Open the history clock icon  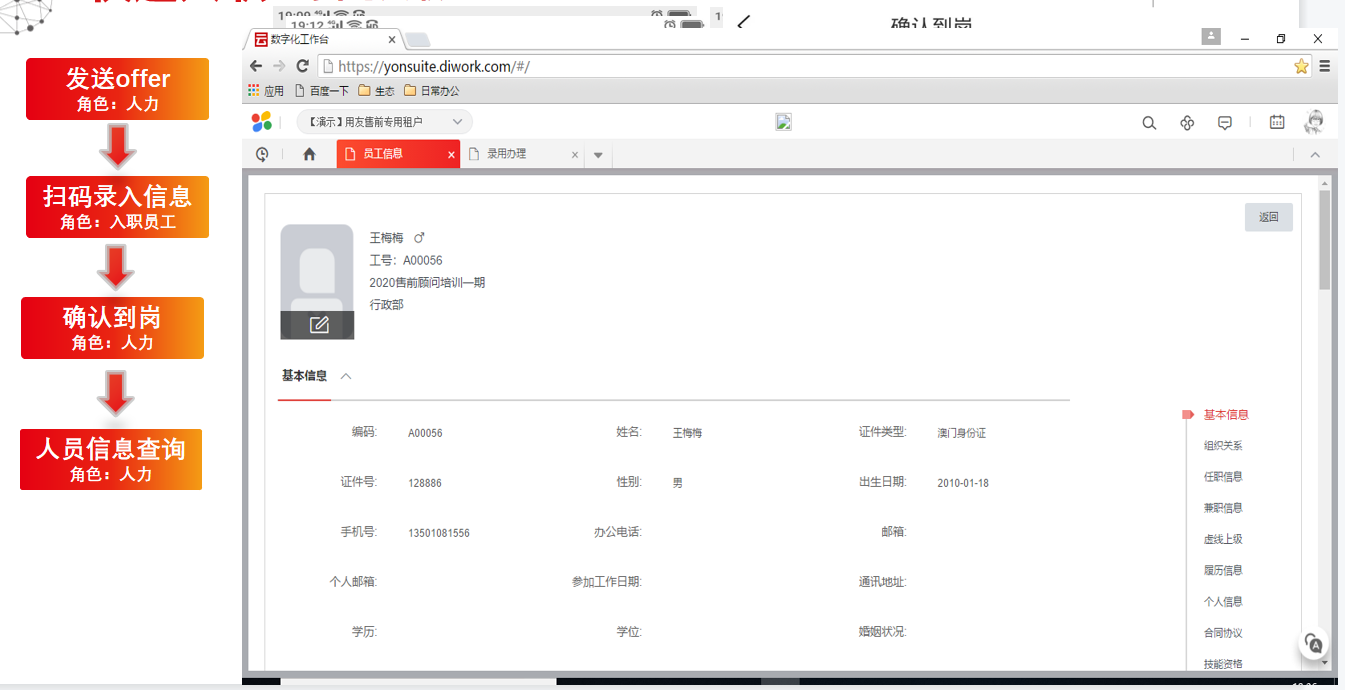(x=262, y=154)
